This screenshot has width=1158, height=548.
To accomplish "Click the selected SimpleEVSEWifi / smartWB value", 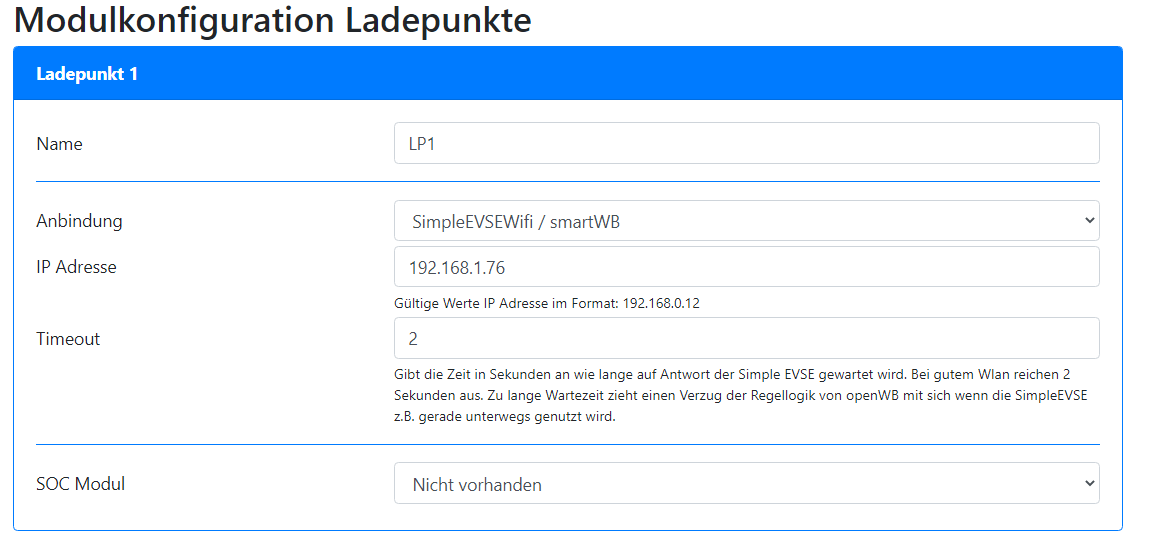I will click(516, 222).
